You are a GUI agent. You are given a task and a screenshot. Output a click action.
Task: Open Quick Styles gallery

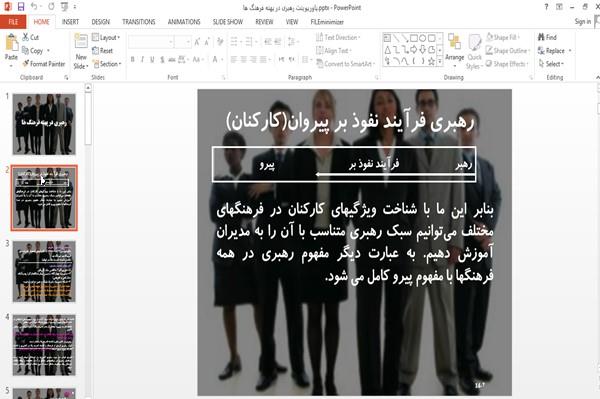[x=474, y=51]
